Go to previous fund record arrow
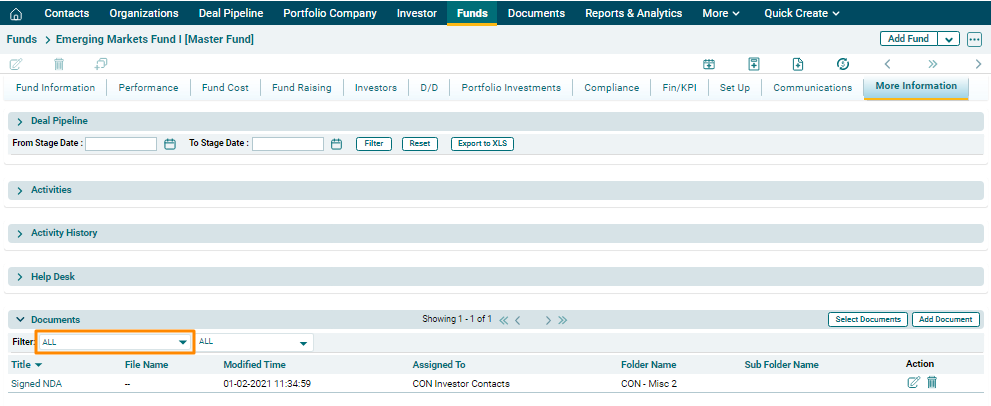This screenshot has height=406, width=991. point(887,64)
